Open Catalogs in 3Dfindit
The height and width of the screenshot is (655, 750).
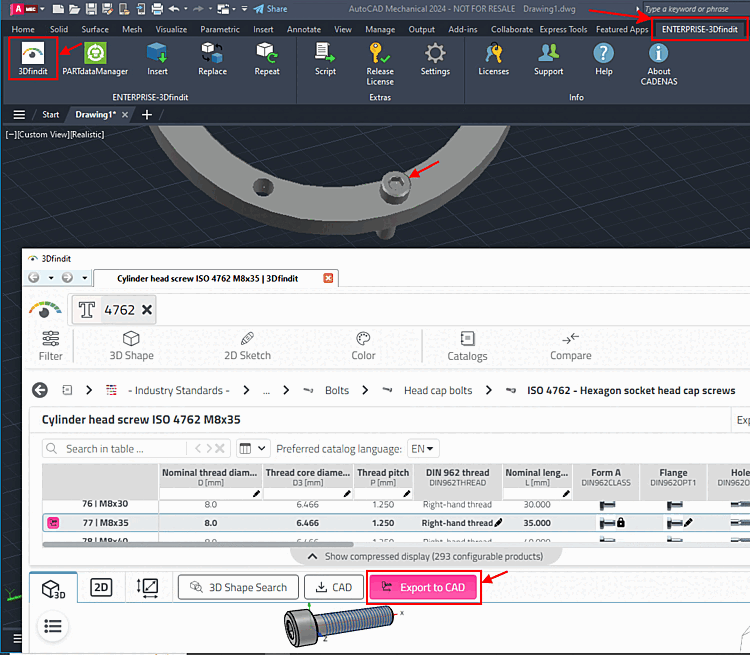coord(467,345)
